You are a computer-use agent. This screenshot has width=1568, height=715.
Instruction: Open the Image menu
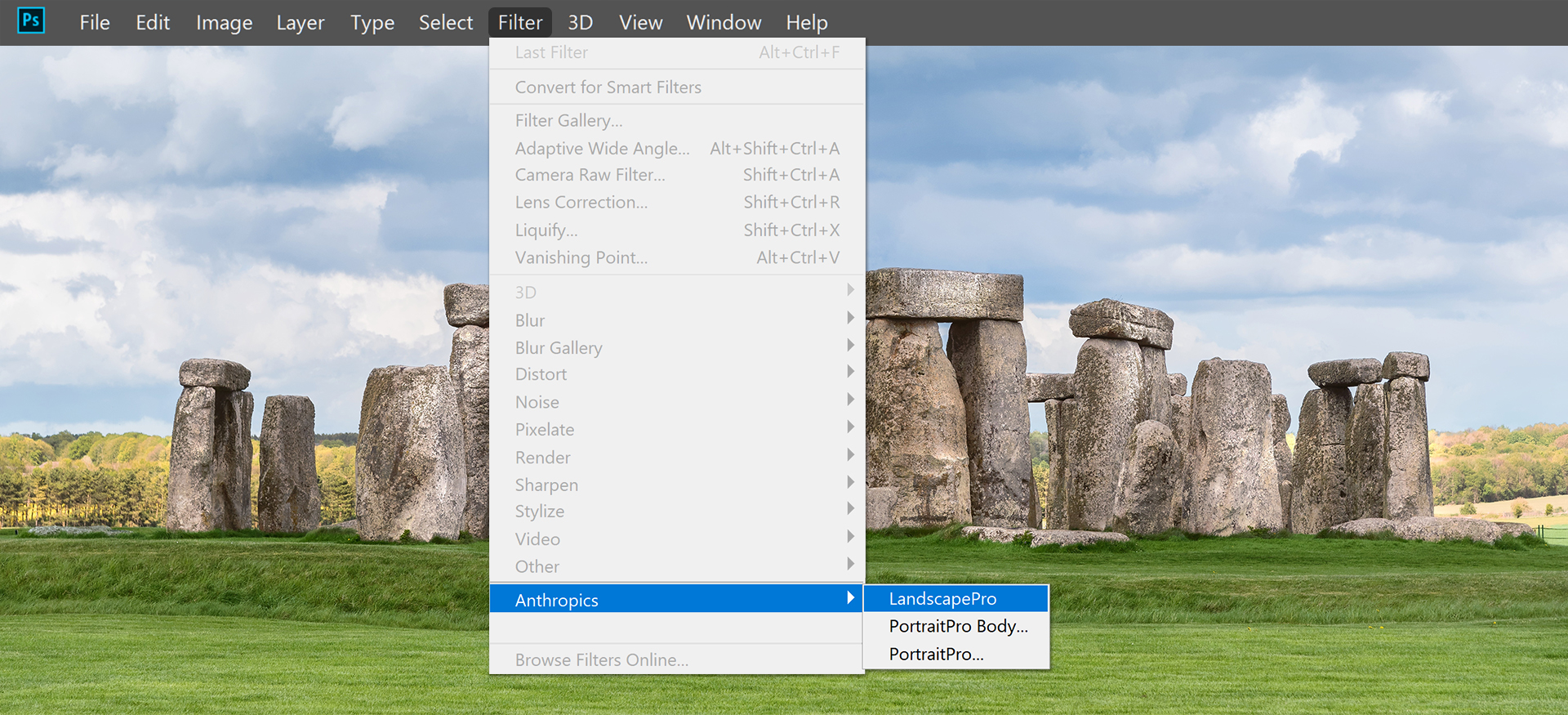tap(224, 23)
